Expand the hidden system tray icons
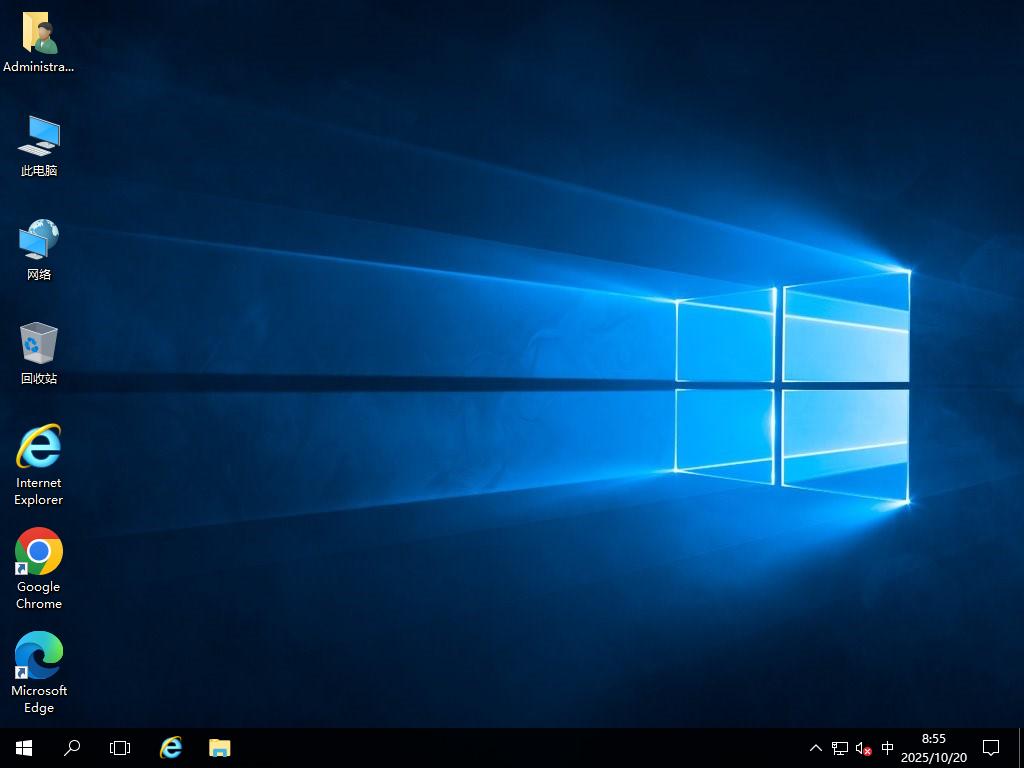The height and width of the screenshot is (768, 1024). point(815,748)
